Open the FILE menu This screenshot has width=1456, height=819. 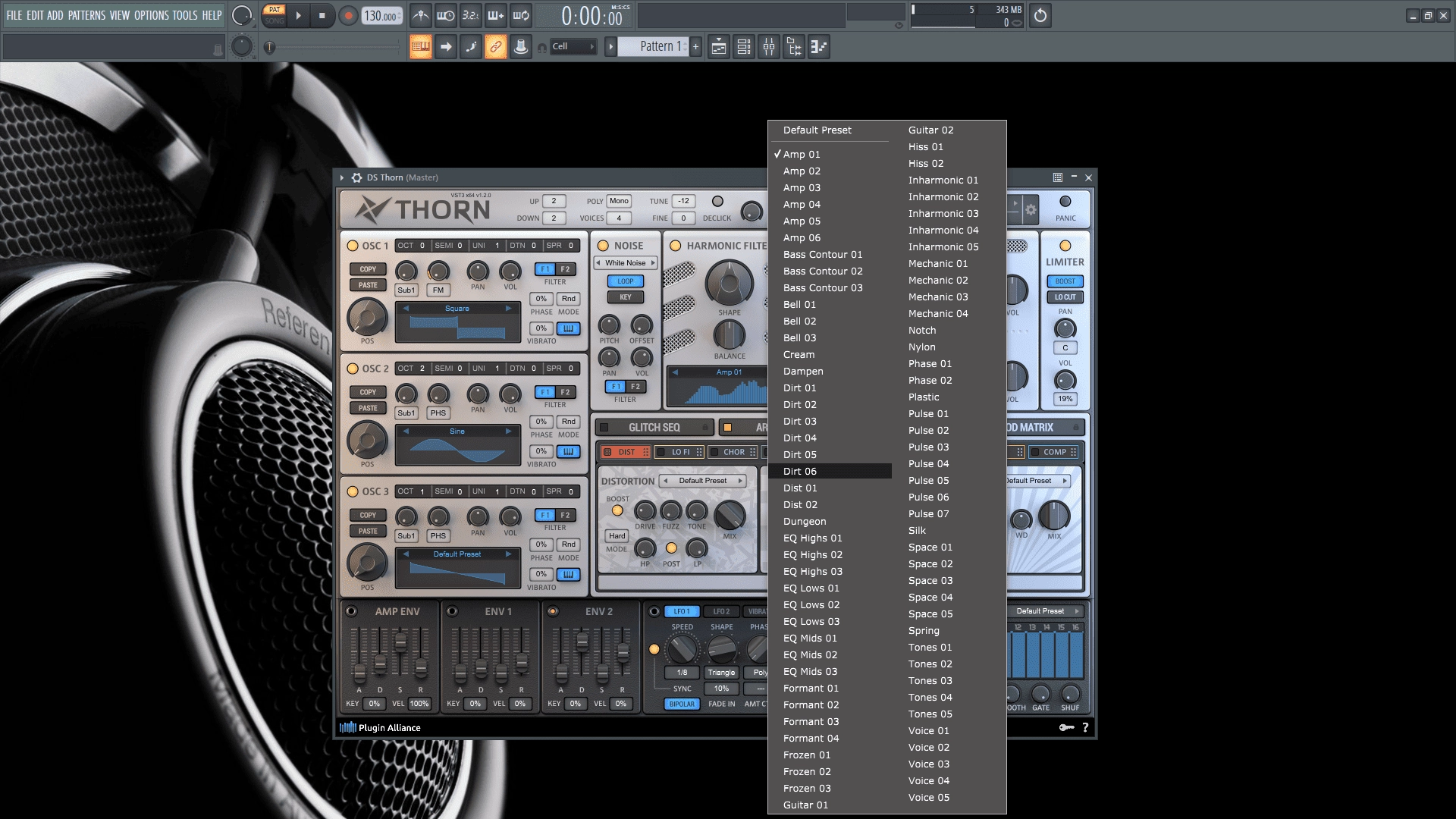pos(14,15)
